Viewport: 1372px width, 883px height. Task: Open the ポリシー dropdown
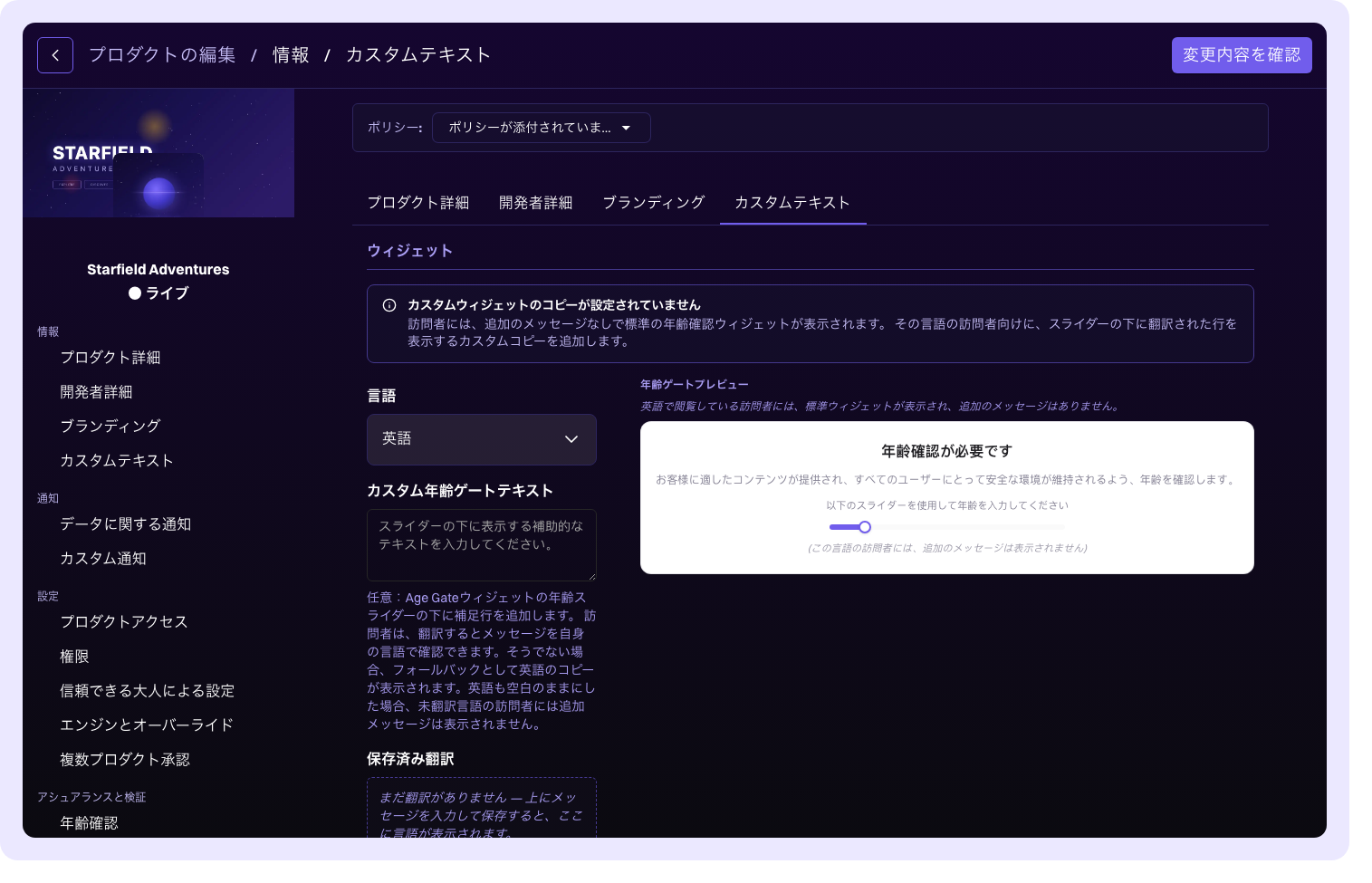coord(542,128)
